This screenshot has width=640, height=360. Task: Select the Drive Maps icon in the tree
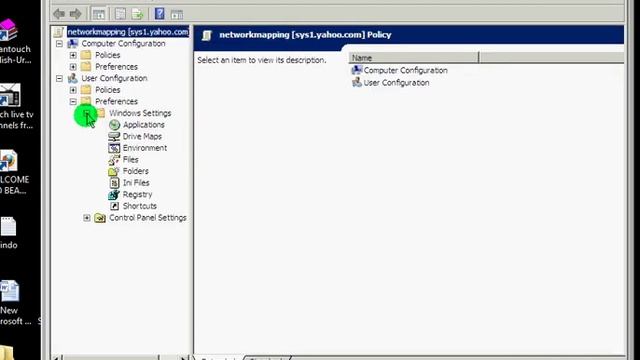pyautogui.click(x=114, y=136)
